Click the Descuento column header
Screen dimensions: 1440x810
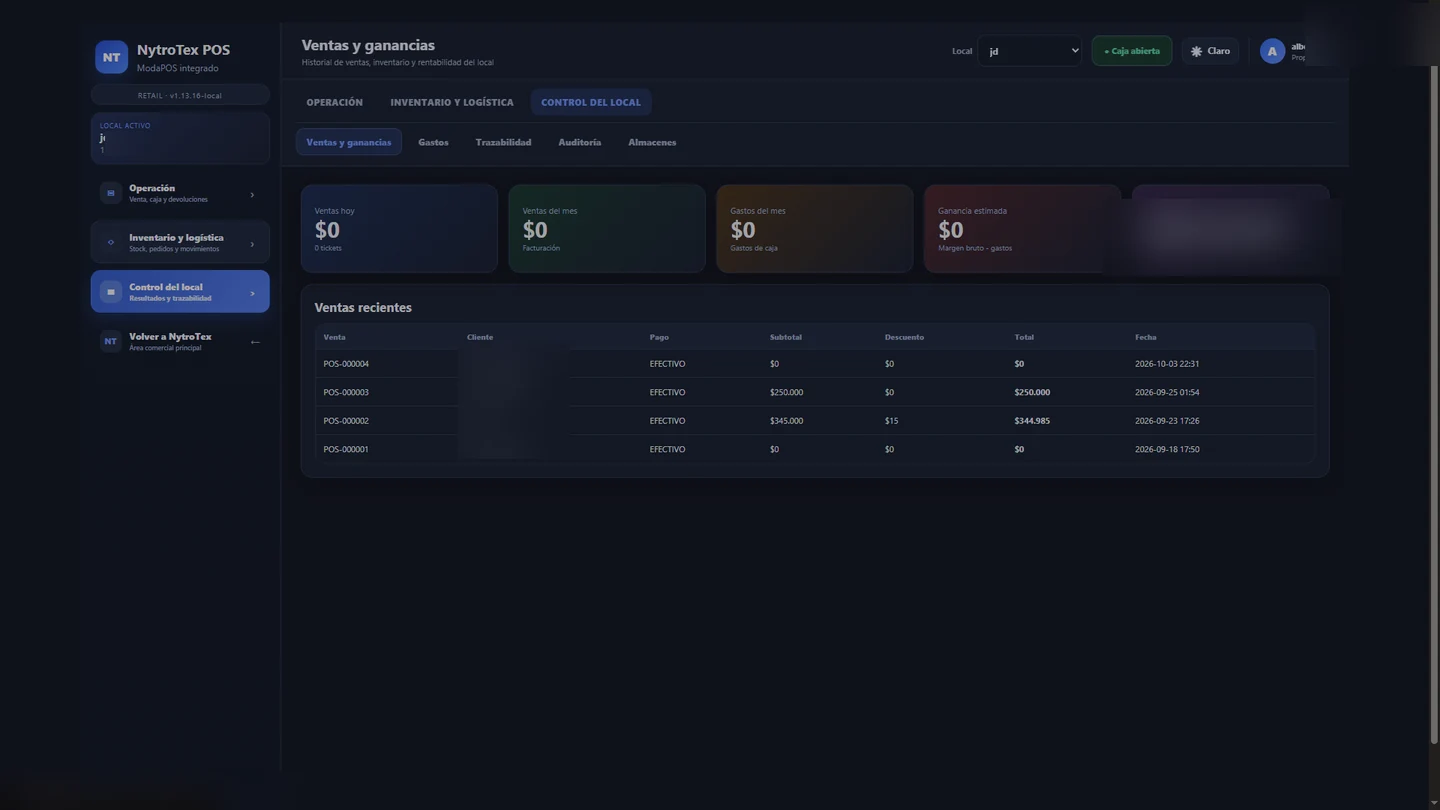click(904, 337)
